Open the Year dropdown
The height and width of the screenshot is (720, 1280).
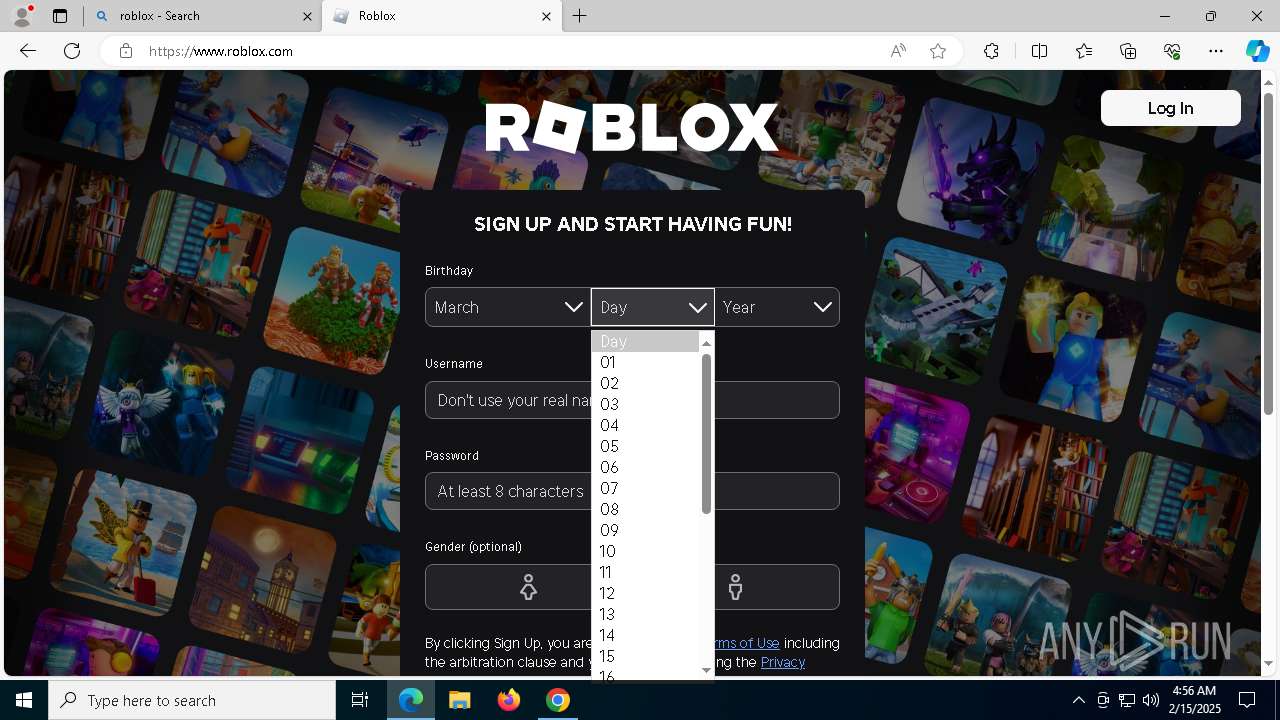[x=777, y=307]
